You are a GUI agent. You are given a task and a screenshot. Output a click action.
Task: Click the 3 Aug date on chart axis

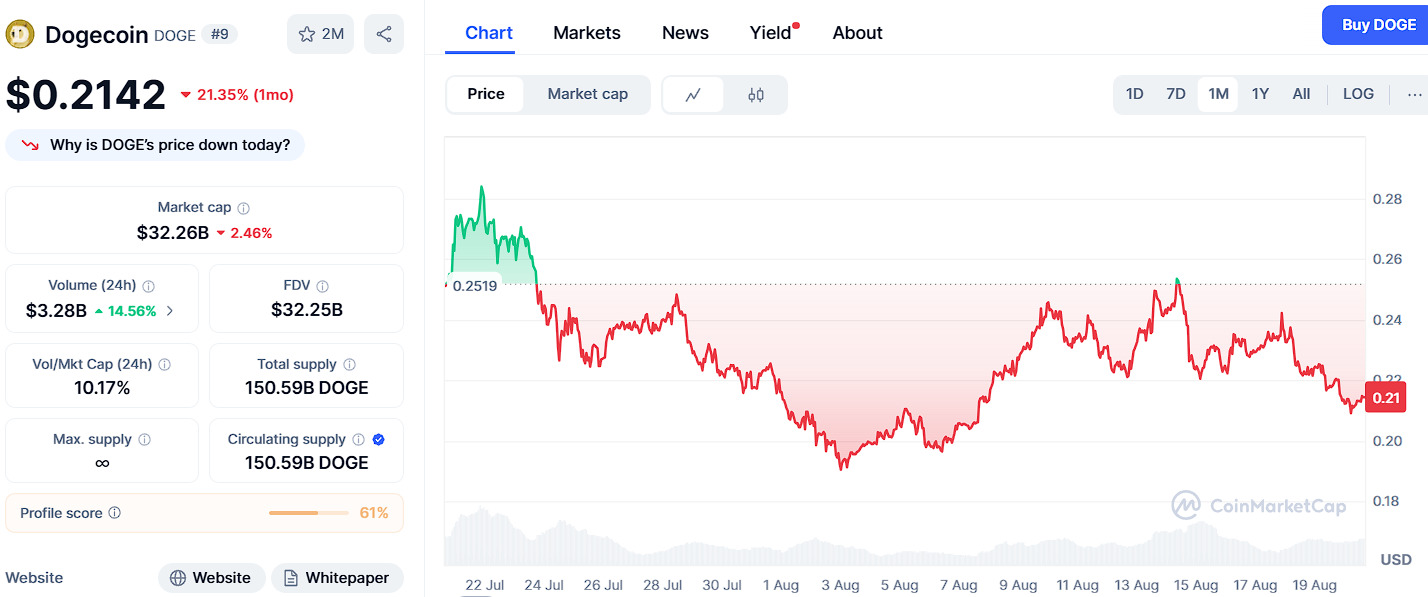(x=840, y=585)
